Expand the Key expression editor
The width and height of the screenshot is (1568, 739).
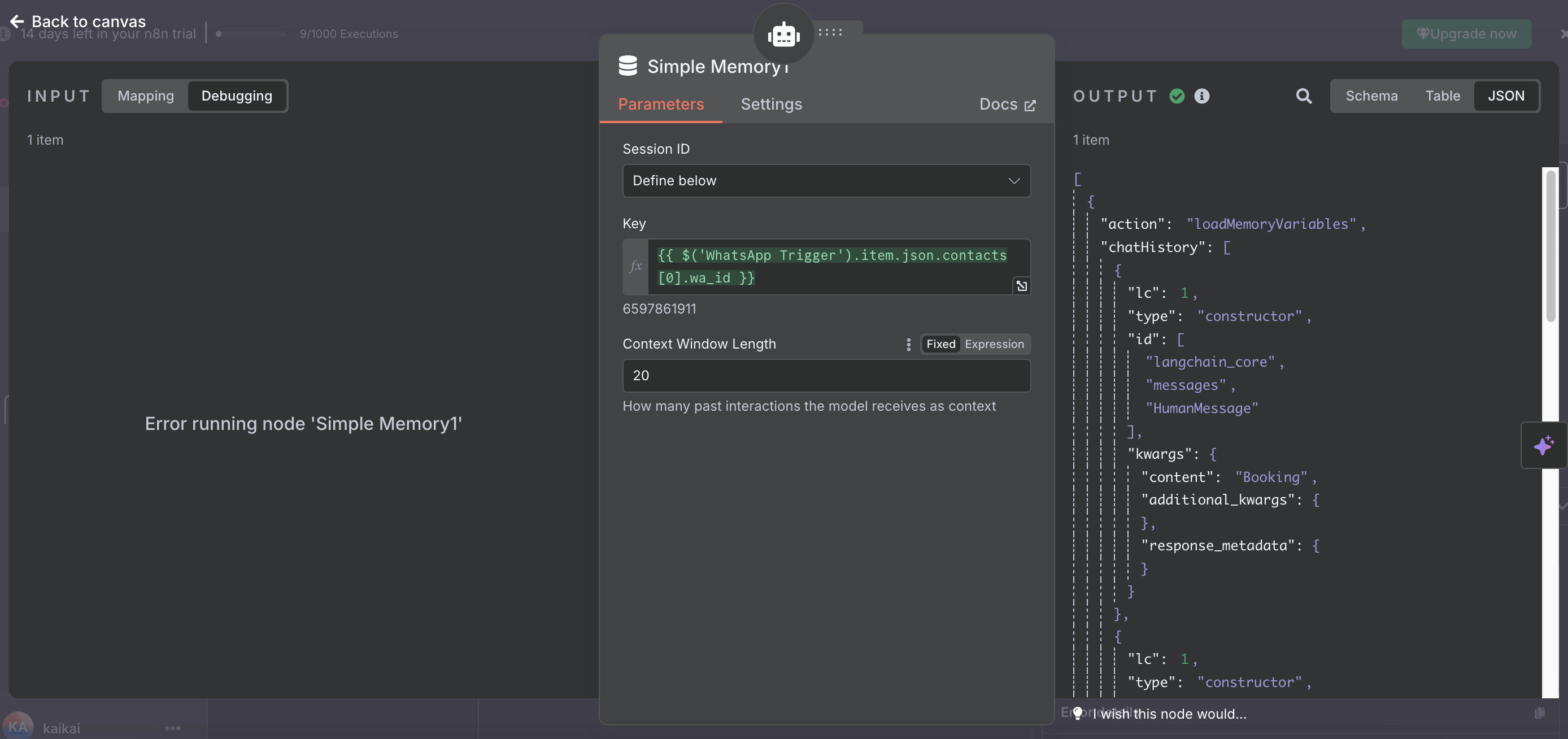[x=1021, y=285]
